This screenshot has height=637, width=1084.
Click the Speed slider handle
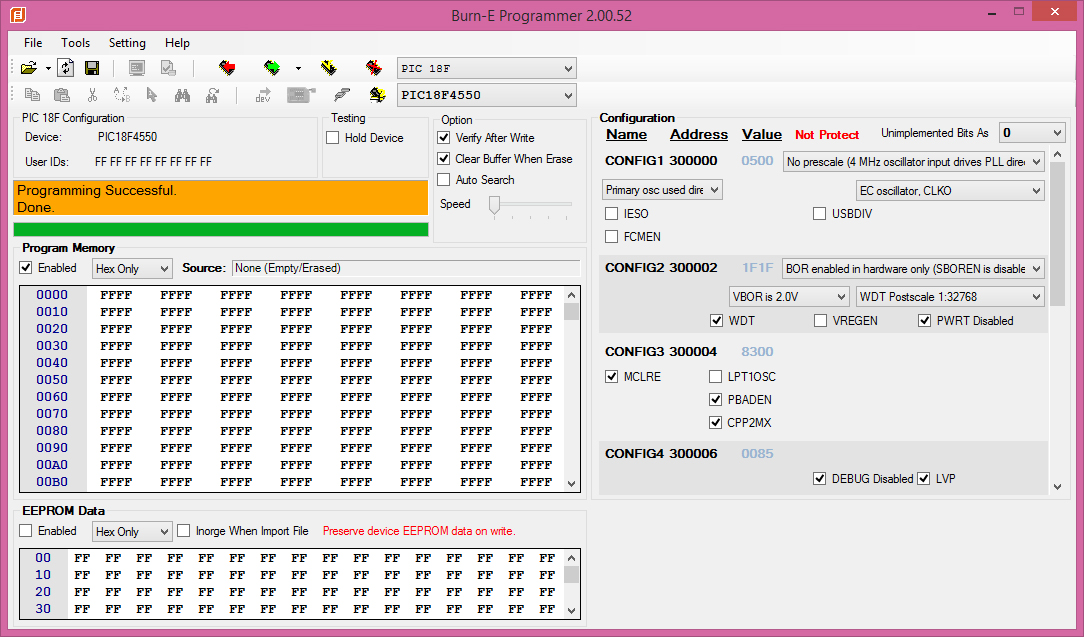(494, 205)
